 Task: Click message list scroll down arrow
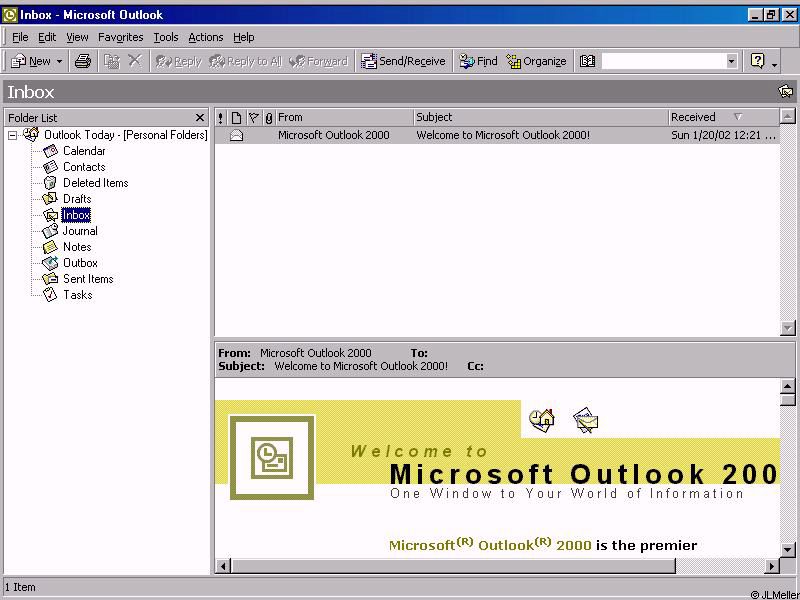pyautogui.click(x=788, y=328)
